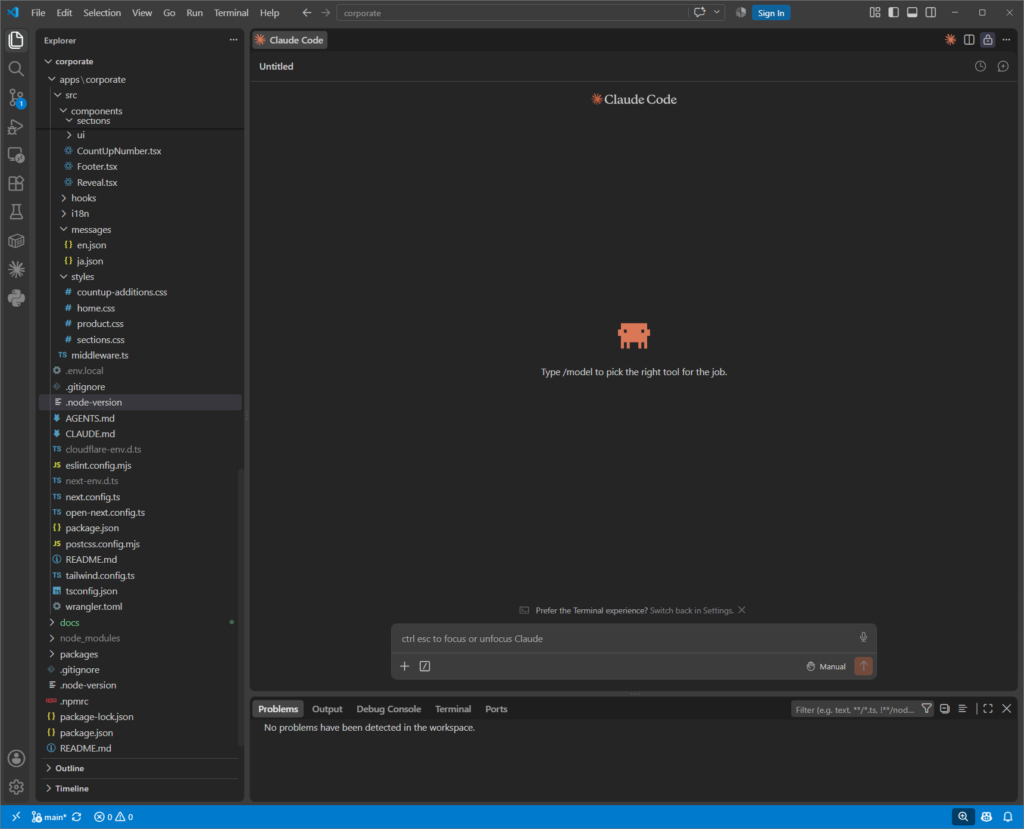Viewport: 1024px width, 829px height.
Task: Click the zoom icon in status bar
Action: (x=963, y=817)
